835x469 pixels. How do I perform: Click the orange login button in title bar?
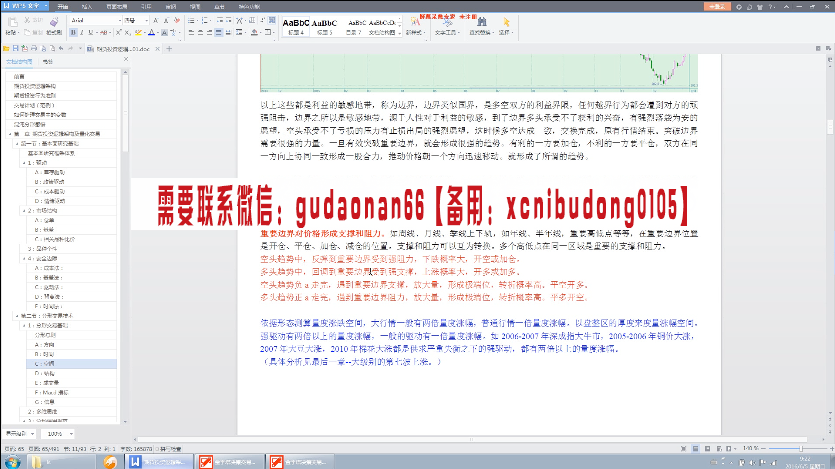(717, 6)
